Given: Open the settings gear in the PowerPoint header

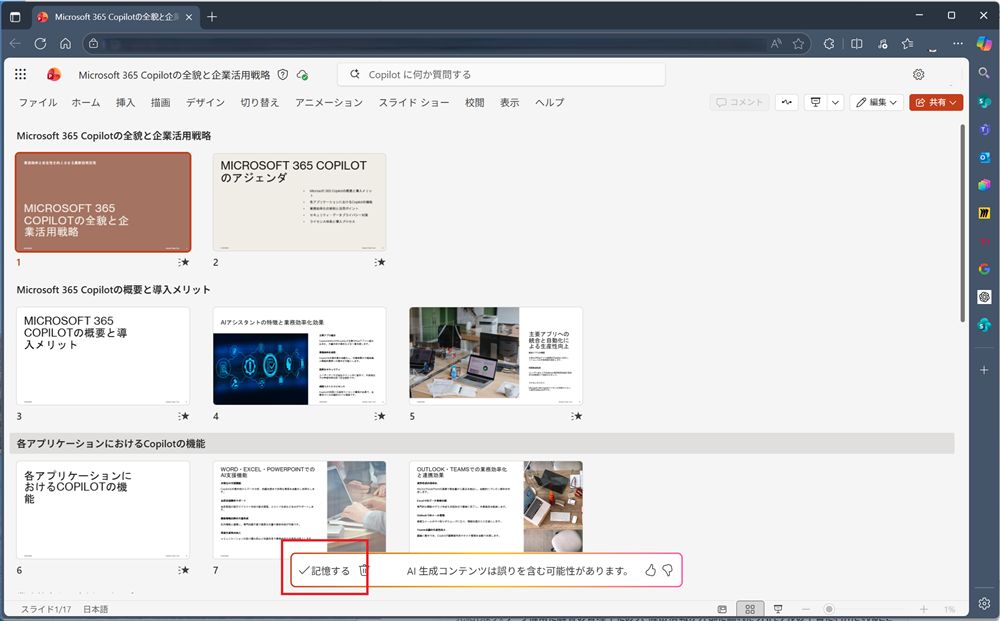Looking at the screenshot, I should (x=918, y=74).
